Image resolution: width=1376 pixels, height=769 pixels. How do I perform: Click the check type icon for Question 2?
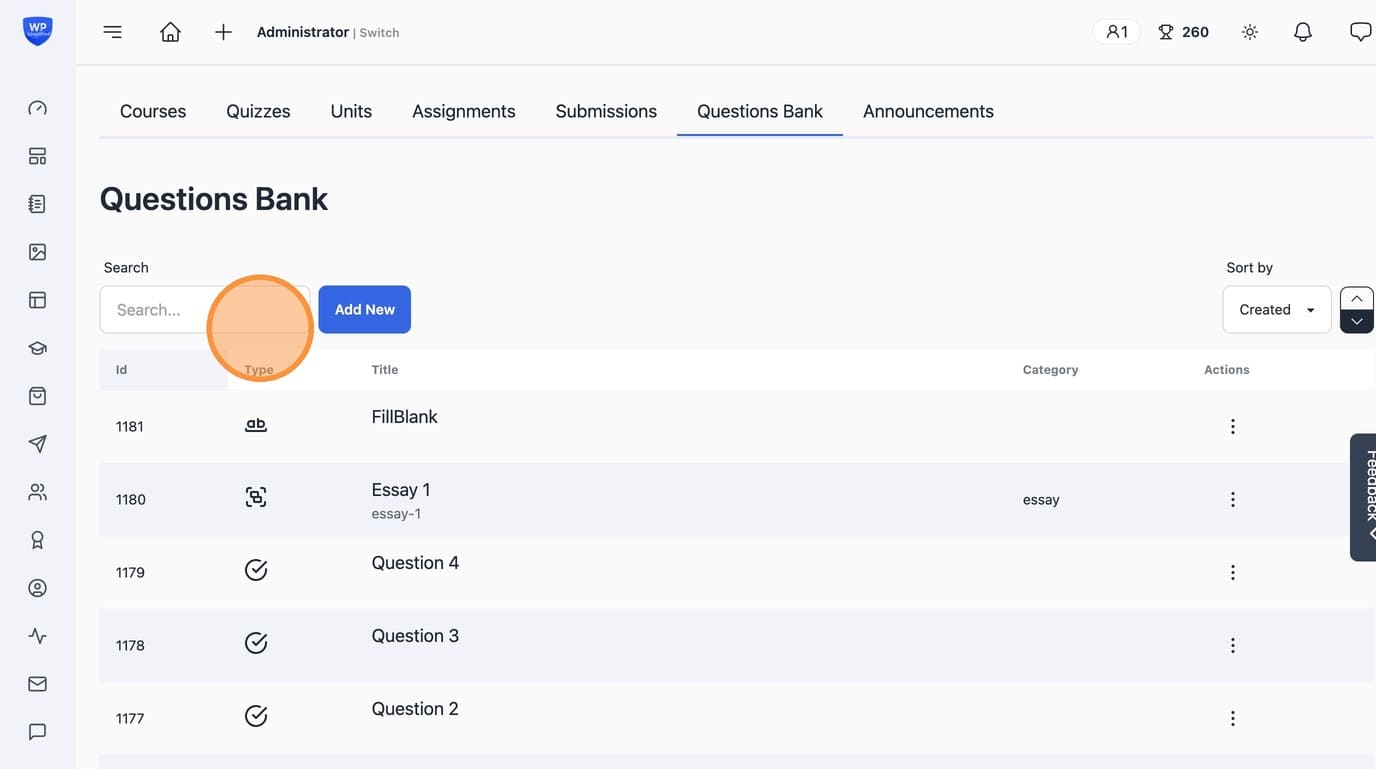[x=256, y=716]
